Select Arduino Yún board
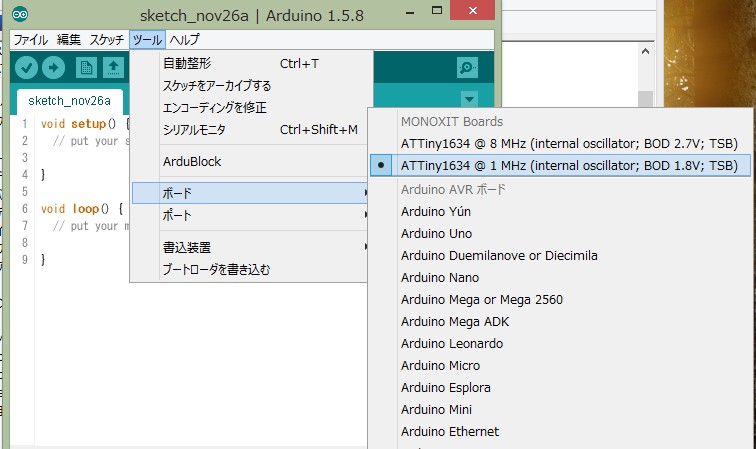This screenshot has width=756, height=449. click(x=436, y=212)
